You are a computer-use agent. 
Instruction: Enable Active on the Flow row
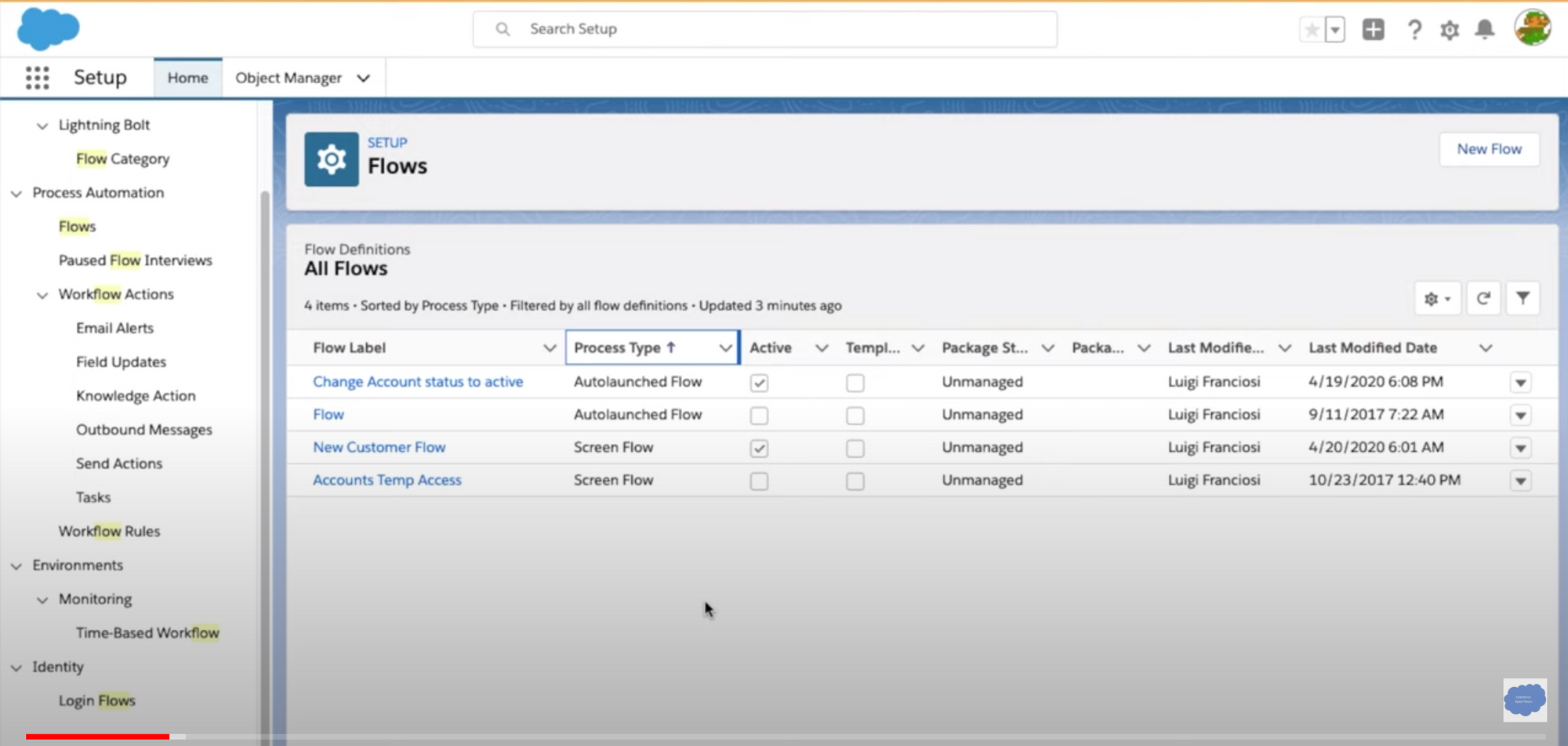click(758, 416)
